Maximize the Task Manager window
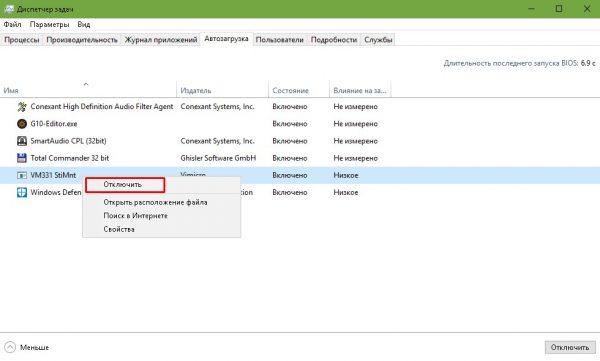Image resolution: width=600 pixels, height=361 pixels. click(x=559, y=8)
